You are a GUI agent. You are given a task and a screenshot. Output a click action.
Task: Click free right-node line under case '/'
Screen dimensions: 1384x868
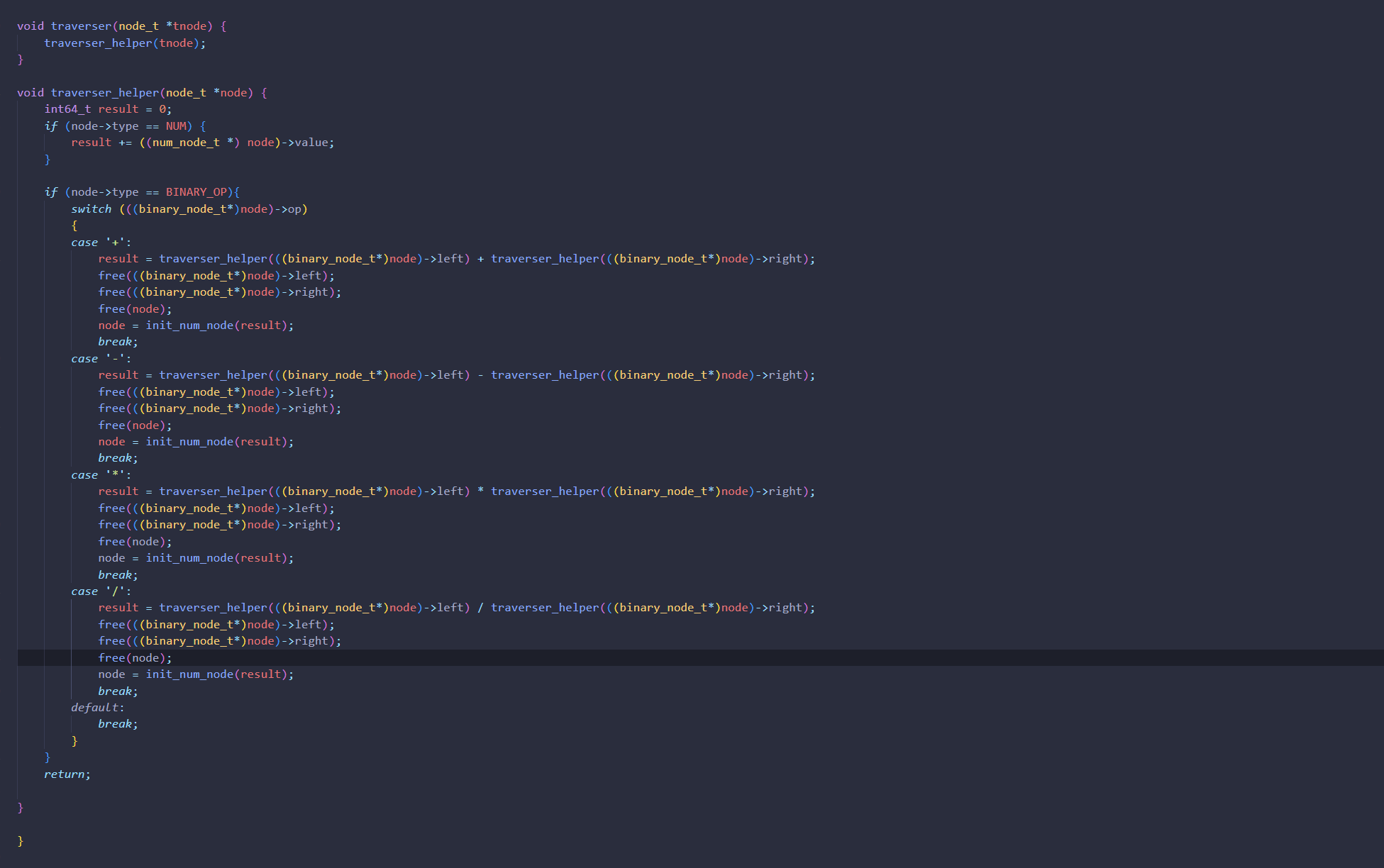[x=219, y=641]
